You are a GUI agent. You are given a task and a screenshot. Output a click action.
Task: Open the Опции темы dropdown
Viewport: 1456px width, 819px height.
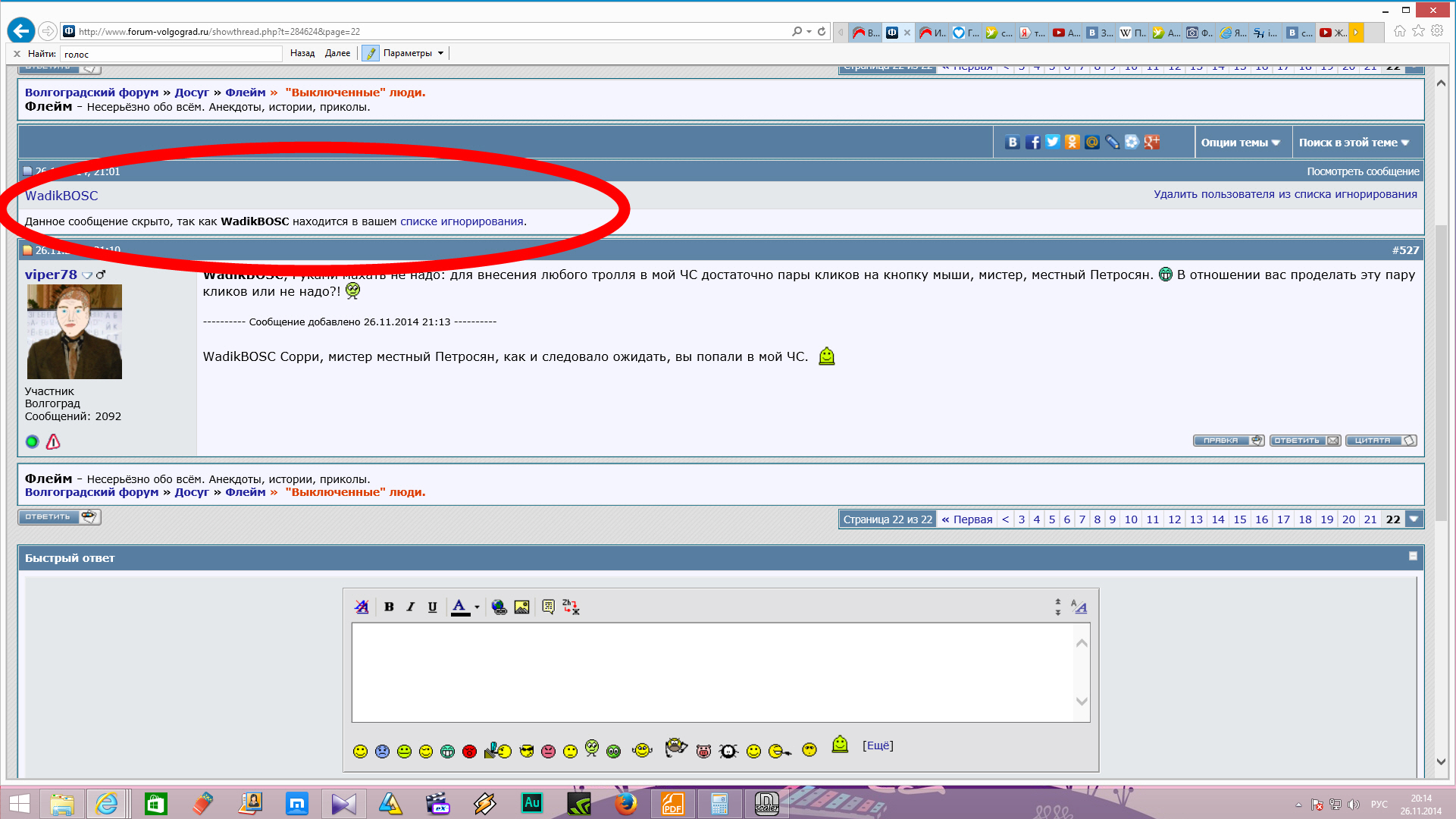pos(1241,143)
